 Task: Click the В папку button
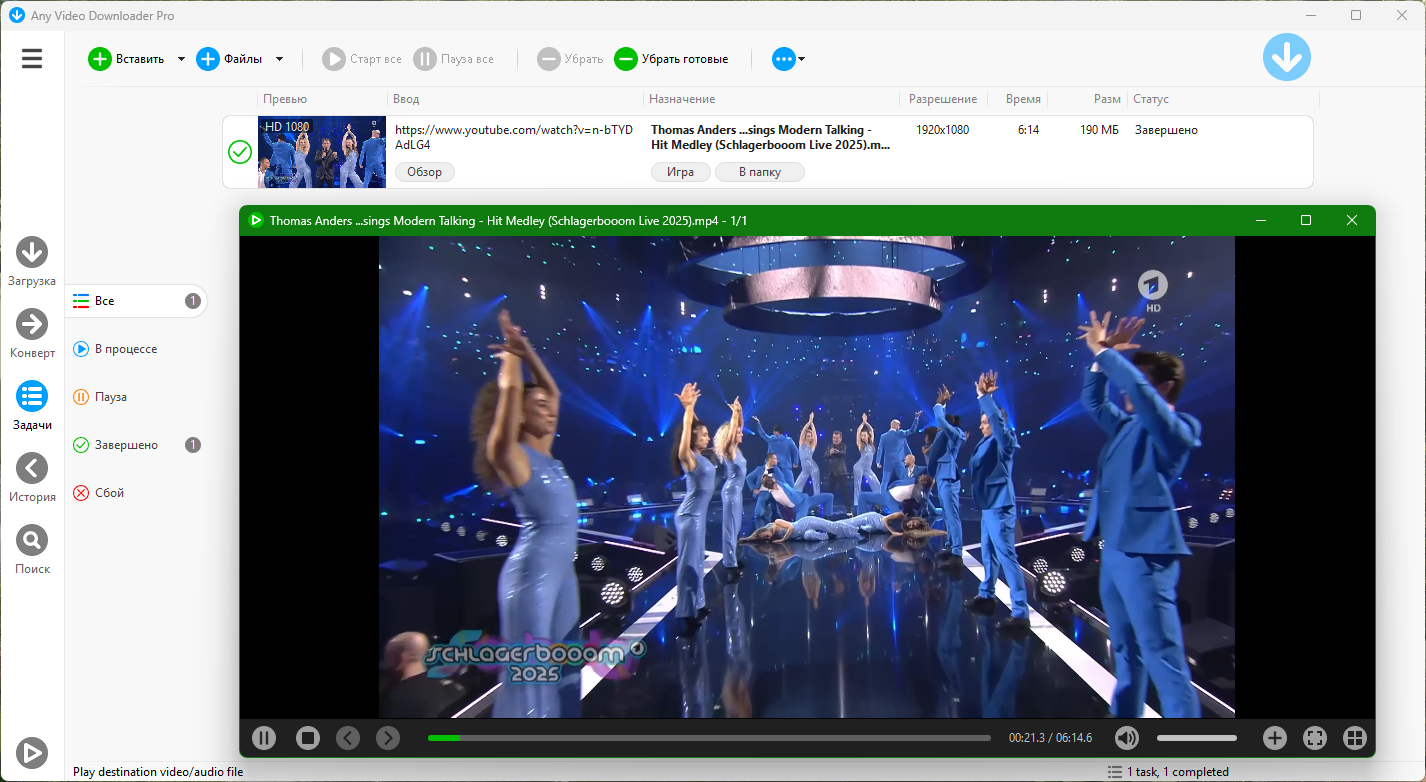point(760,172)
